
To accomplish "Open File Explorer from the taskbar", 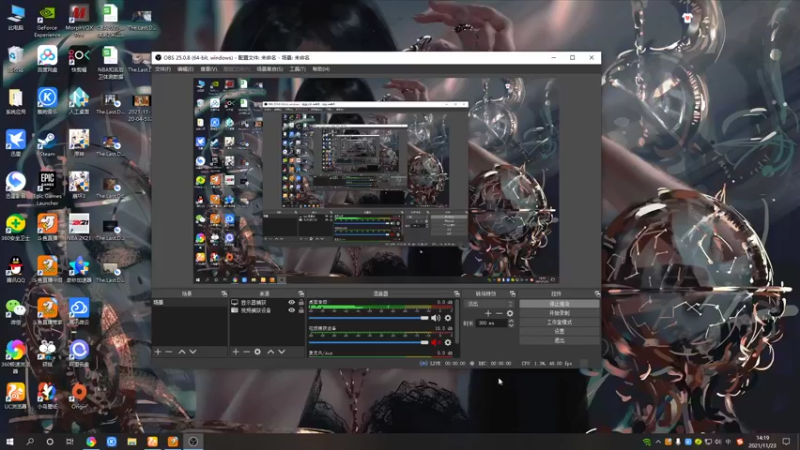I will point(132,441).
